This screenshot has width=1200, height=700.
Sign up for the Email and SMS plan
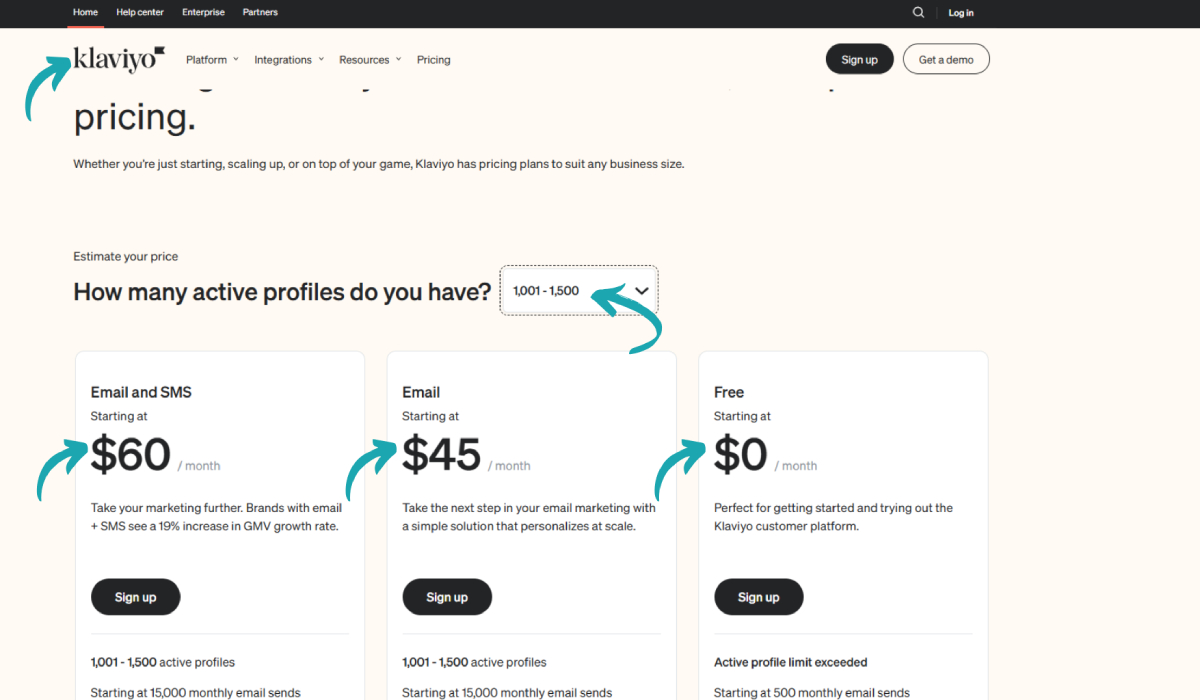click(136, 597)
